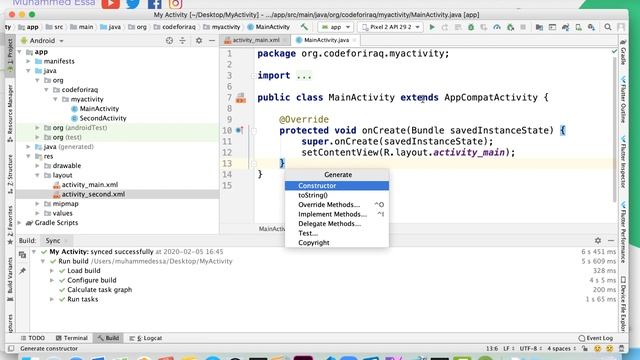
Task: Toggle Resource Manager side tab
Action: [10, 113]
